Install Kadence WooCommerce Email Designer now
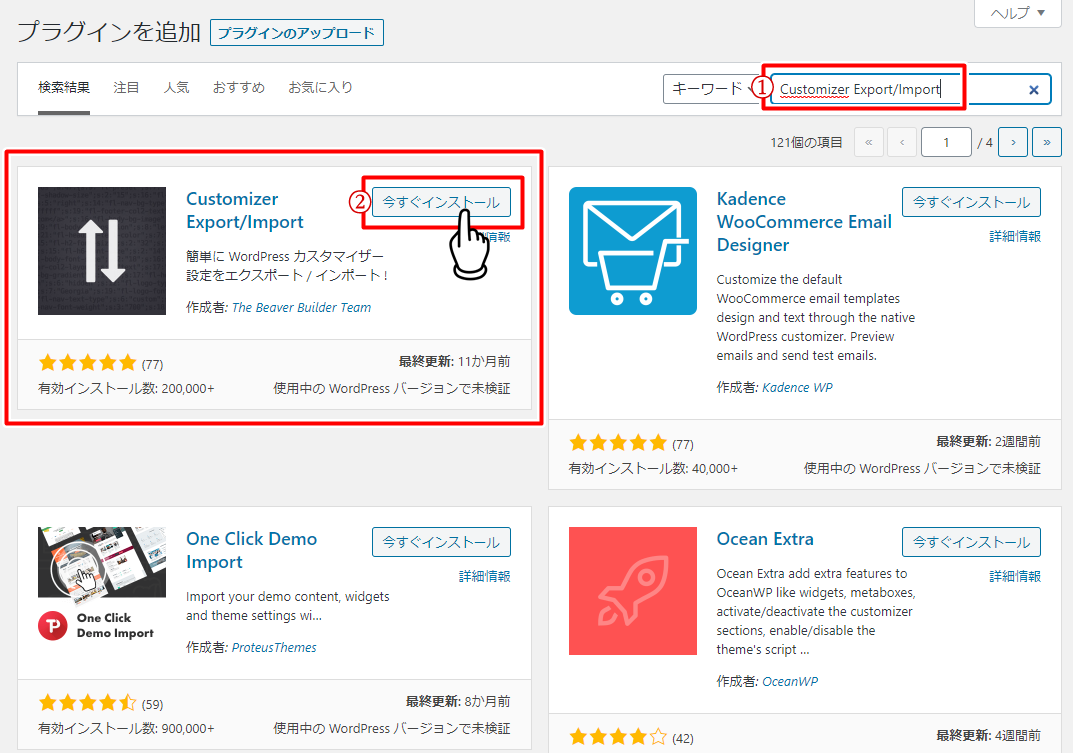The width and height of the screenshot is (1073, 753). point(972,202)
